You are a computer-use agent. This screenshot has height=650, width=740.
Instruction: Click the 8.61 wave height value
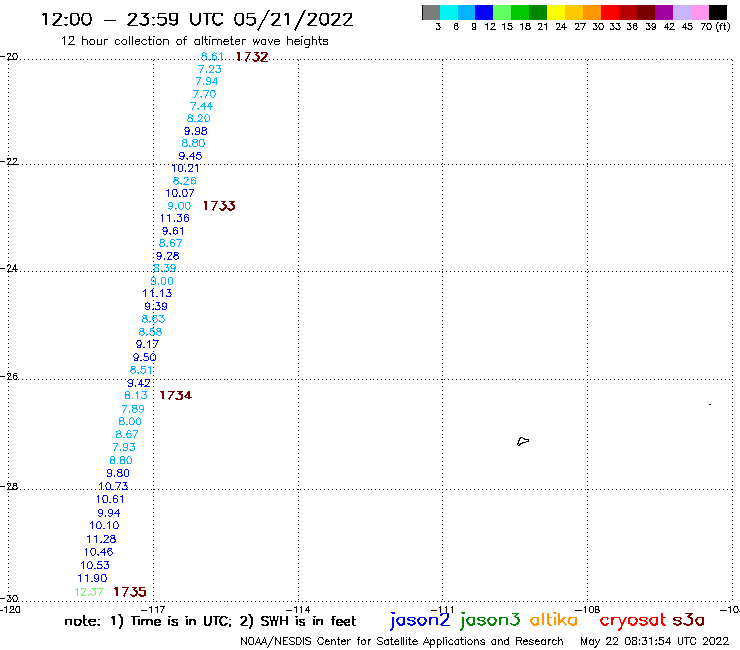pos(212,57)
